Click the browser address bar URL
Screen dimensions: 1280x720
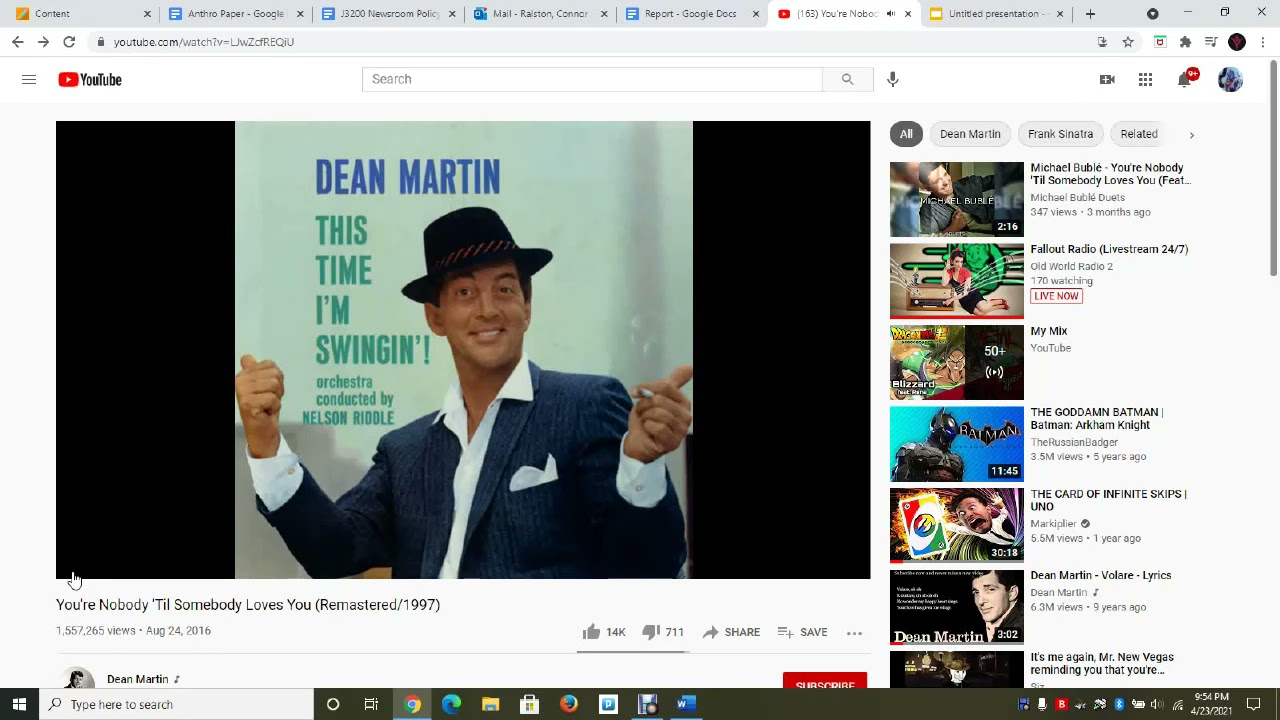click(x=204, y=42)
